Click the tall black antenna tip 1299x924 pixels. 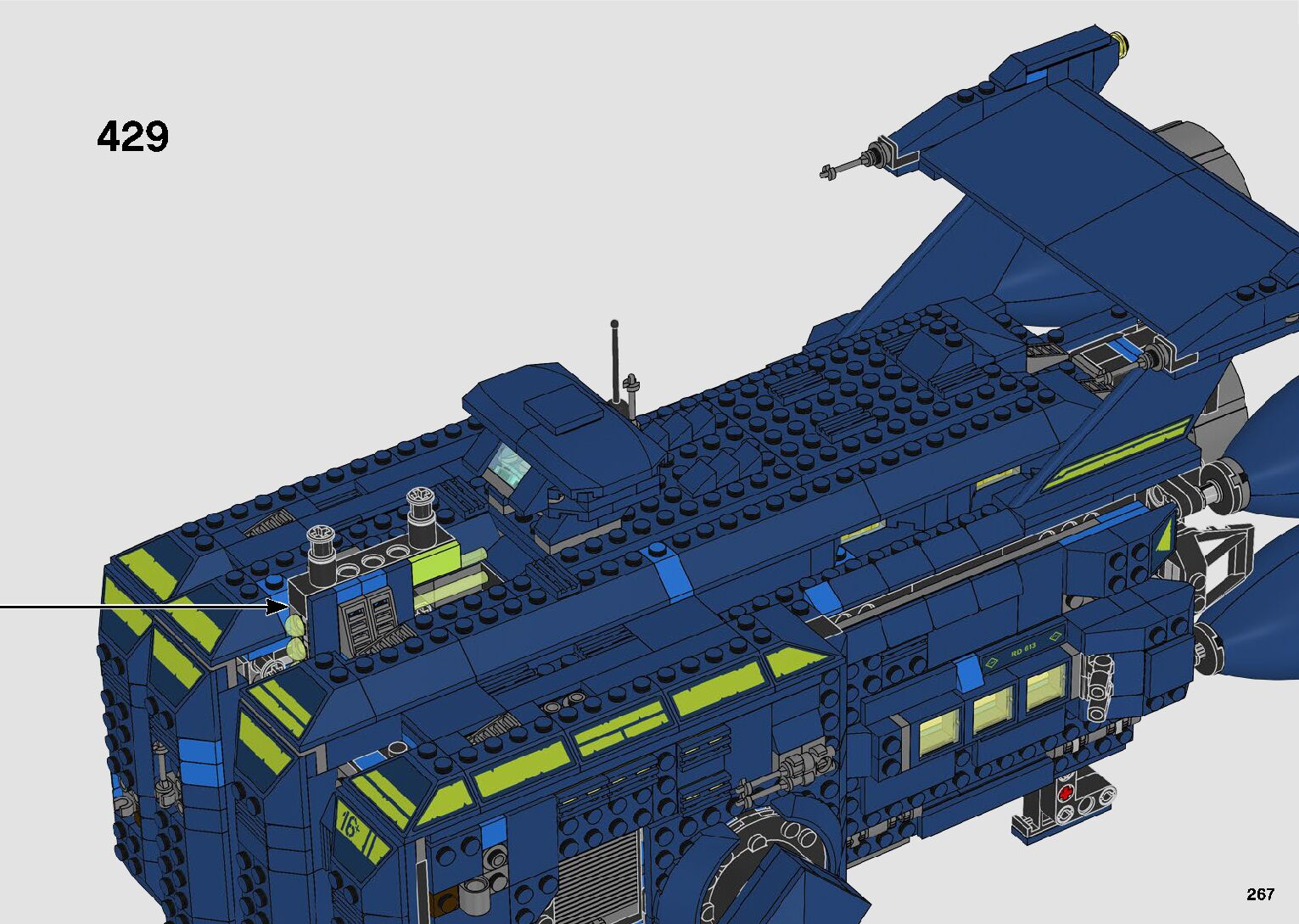coord(614,324)
